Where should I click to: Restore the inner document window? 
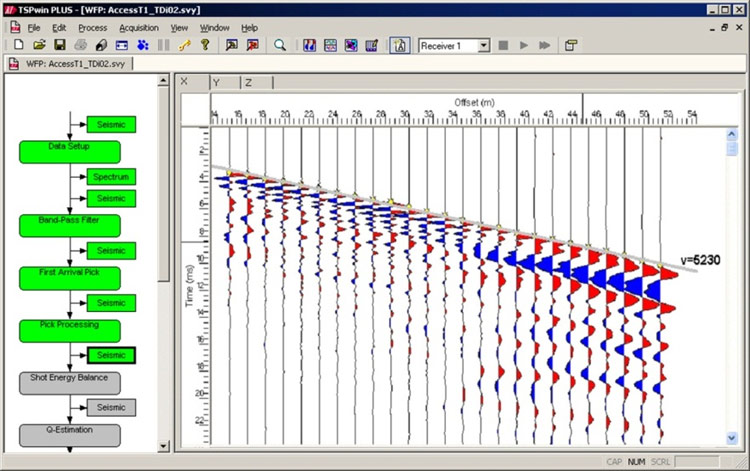pyautogui.click(x=725, y=28)
